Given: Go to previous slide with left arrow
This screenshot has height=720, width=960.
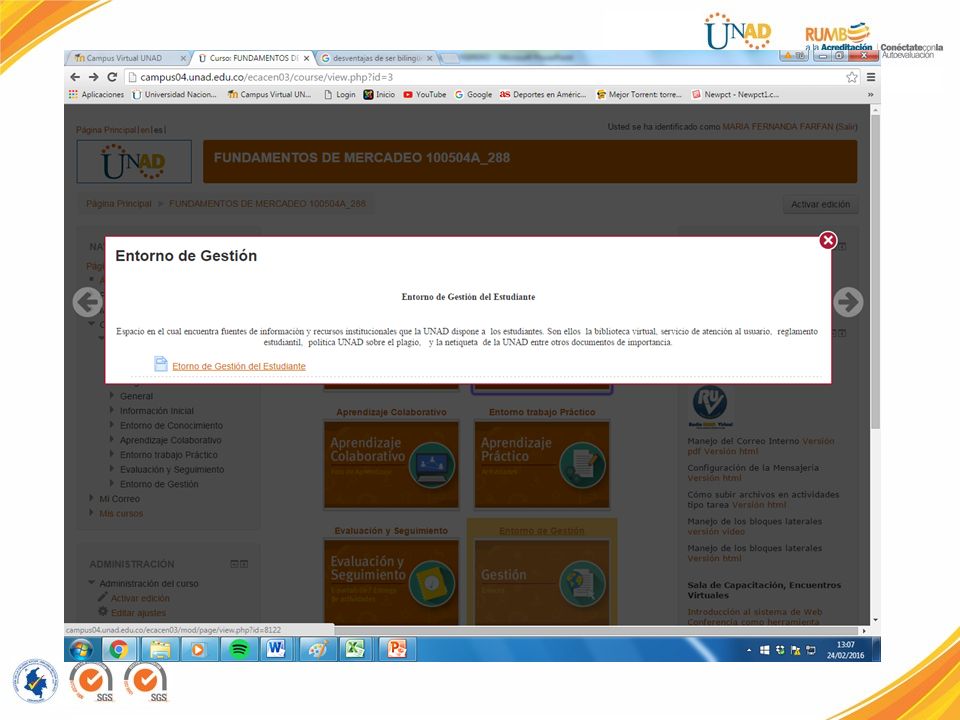Looking at the screenshot, I should pyautogui.click(x=88, y=302).
